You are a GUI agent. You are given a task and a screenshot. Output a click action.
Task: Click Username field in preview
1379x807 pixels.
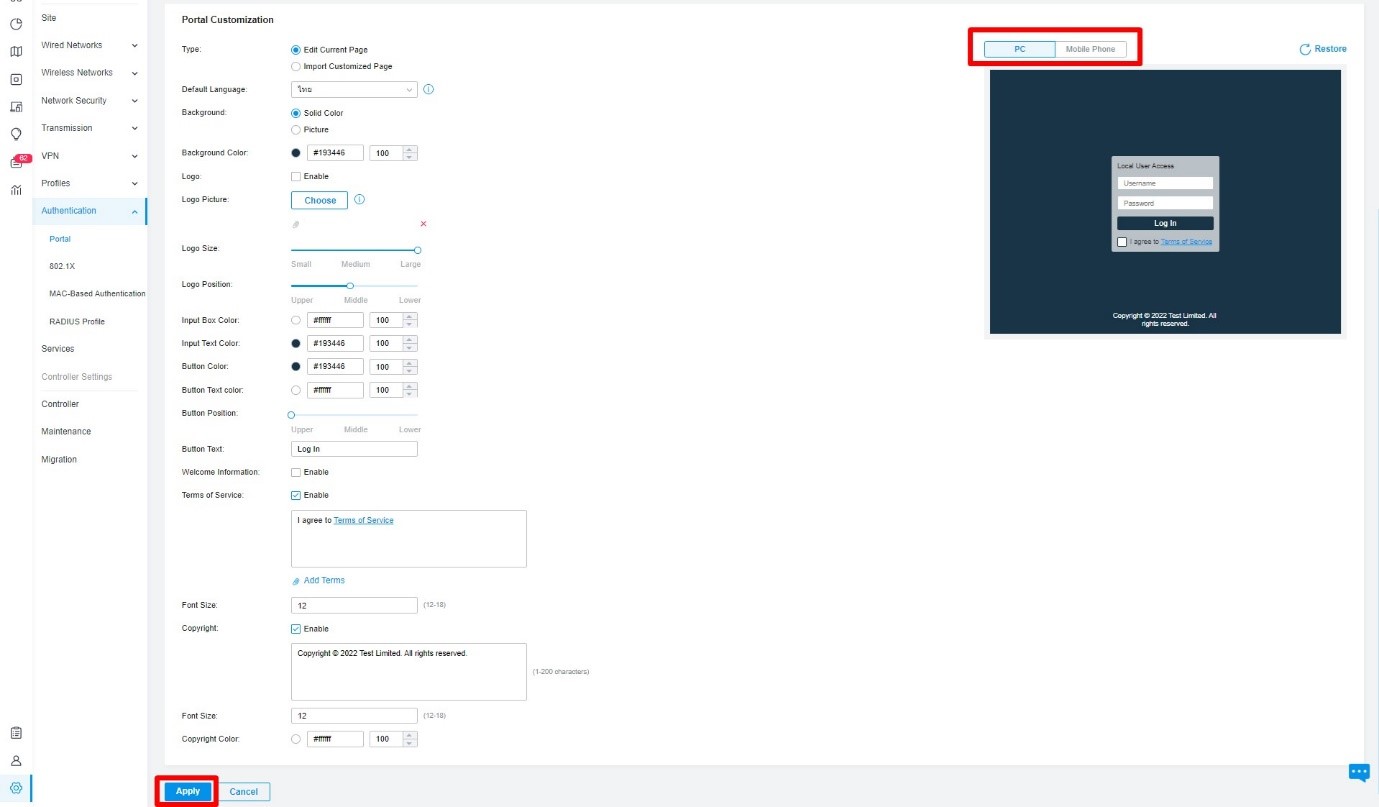pos(1165,183)
